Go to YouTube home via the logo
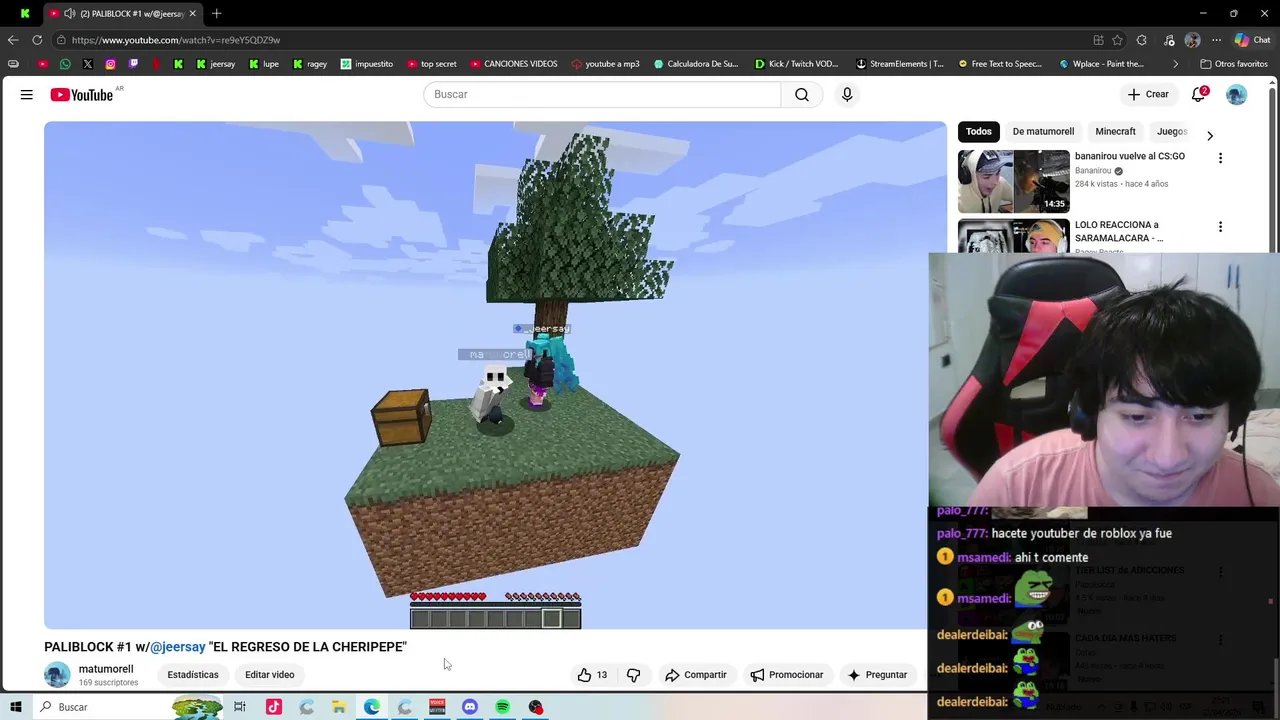This screenshot has height=720, width=1280. pos(82,94)
